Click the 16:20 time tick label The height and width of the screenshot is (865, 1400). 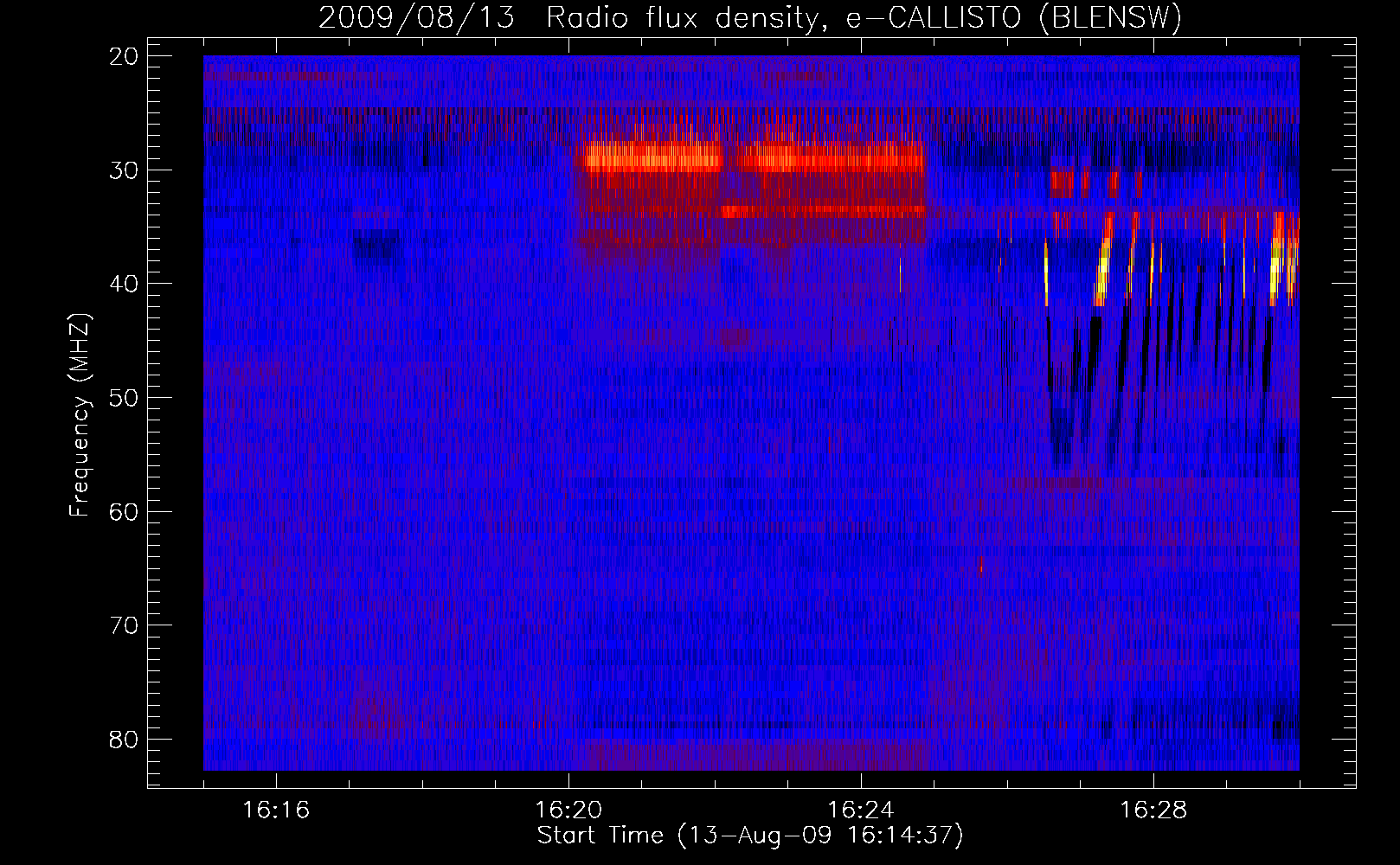click(569, 811)
